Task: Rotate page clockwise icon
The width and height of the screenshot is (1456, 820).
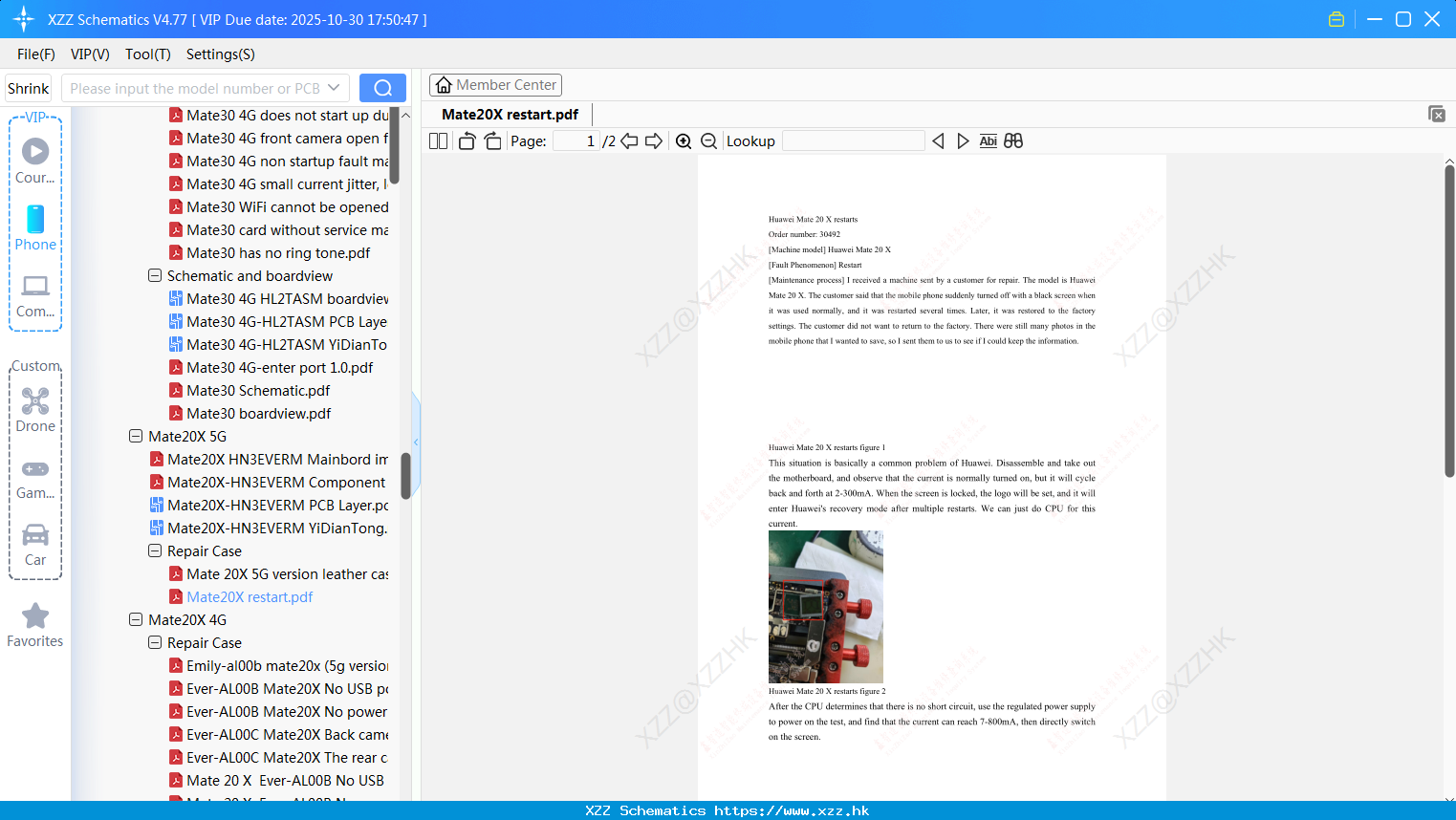Action: tap(492, 141)
